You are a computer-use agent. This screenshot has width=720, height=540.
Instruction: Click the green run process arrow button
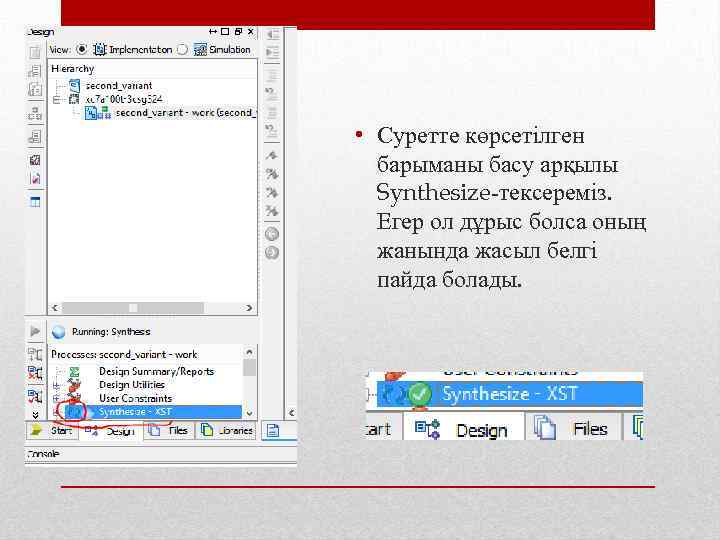click(35, 331)
